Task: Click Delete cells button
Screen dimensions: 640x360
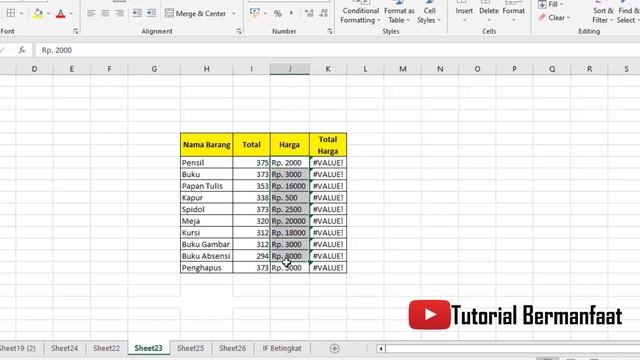Action: [x=489, y=12]
